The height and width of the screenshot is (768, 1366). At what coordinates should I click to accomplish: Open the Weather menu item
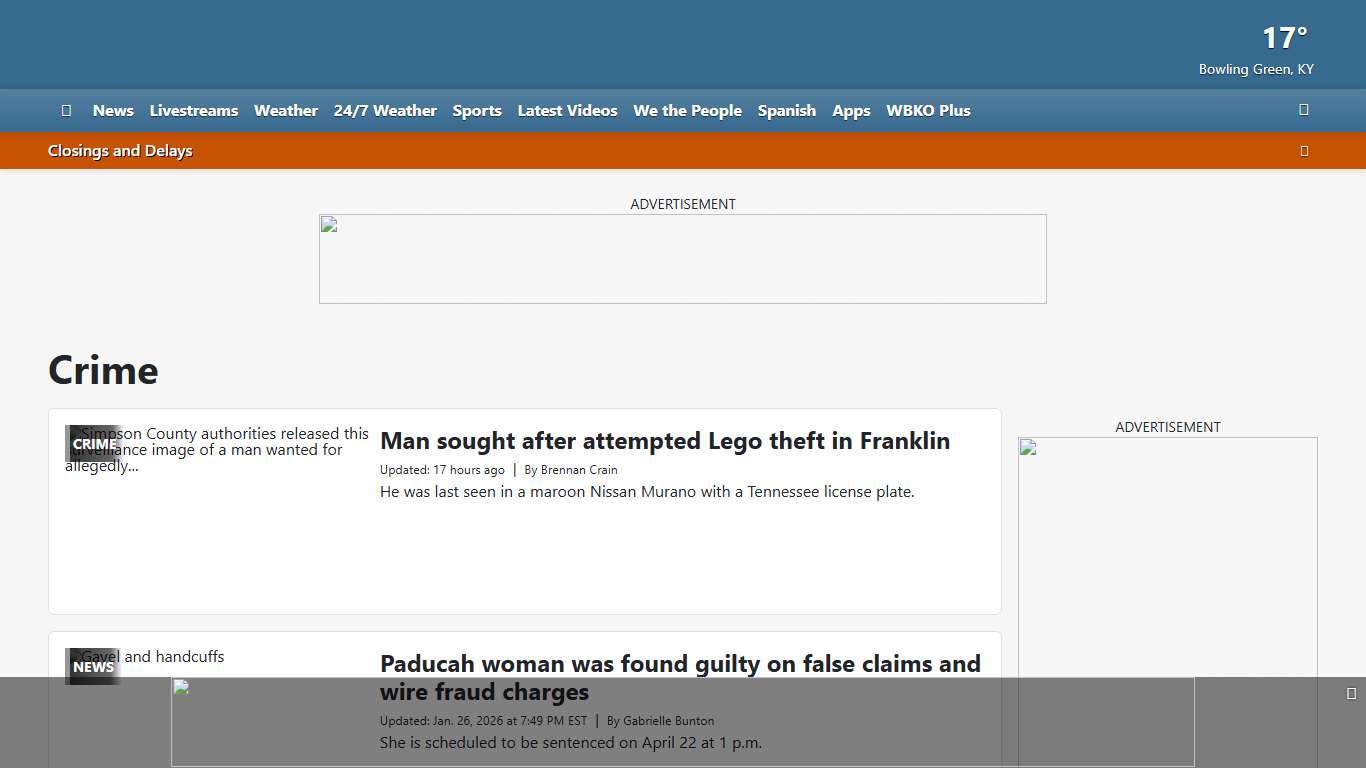pos(286,111)
